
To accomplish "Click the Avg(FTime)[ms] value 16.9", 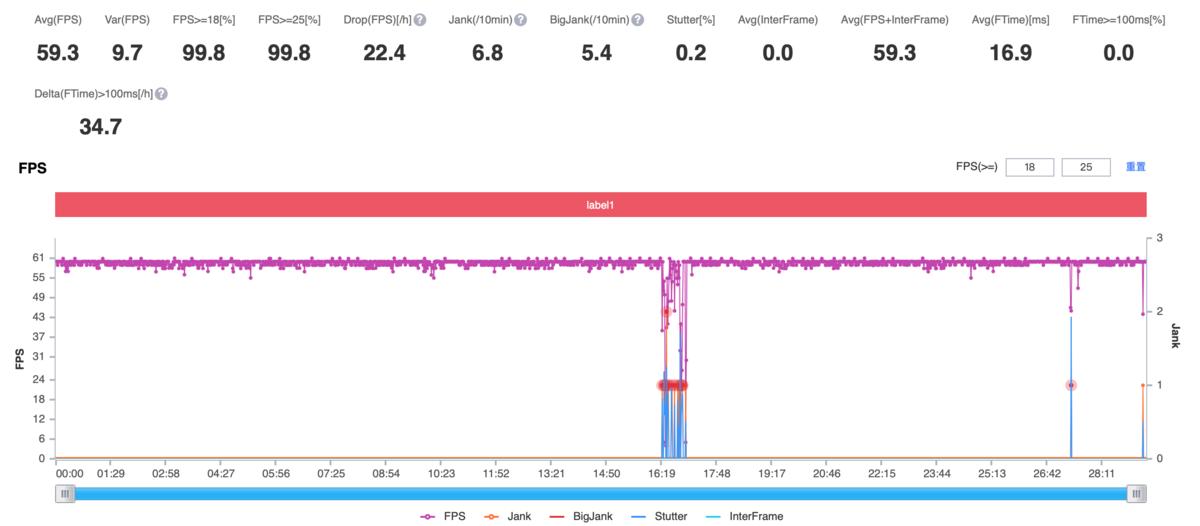I will (x=1010, y=53).
